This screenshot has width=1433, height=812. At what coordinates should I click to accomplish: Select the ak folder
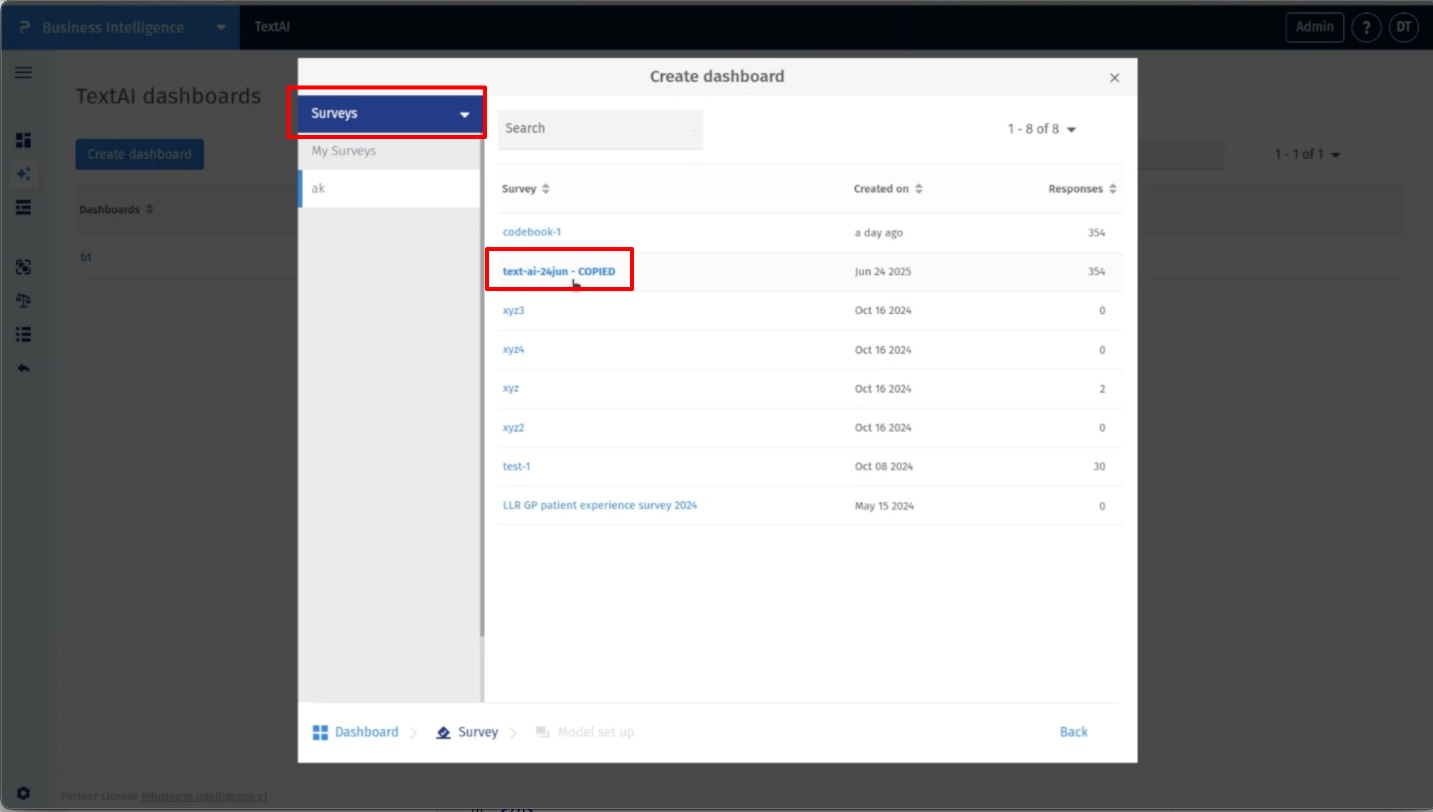(x=318, y=188)
